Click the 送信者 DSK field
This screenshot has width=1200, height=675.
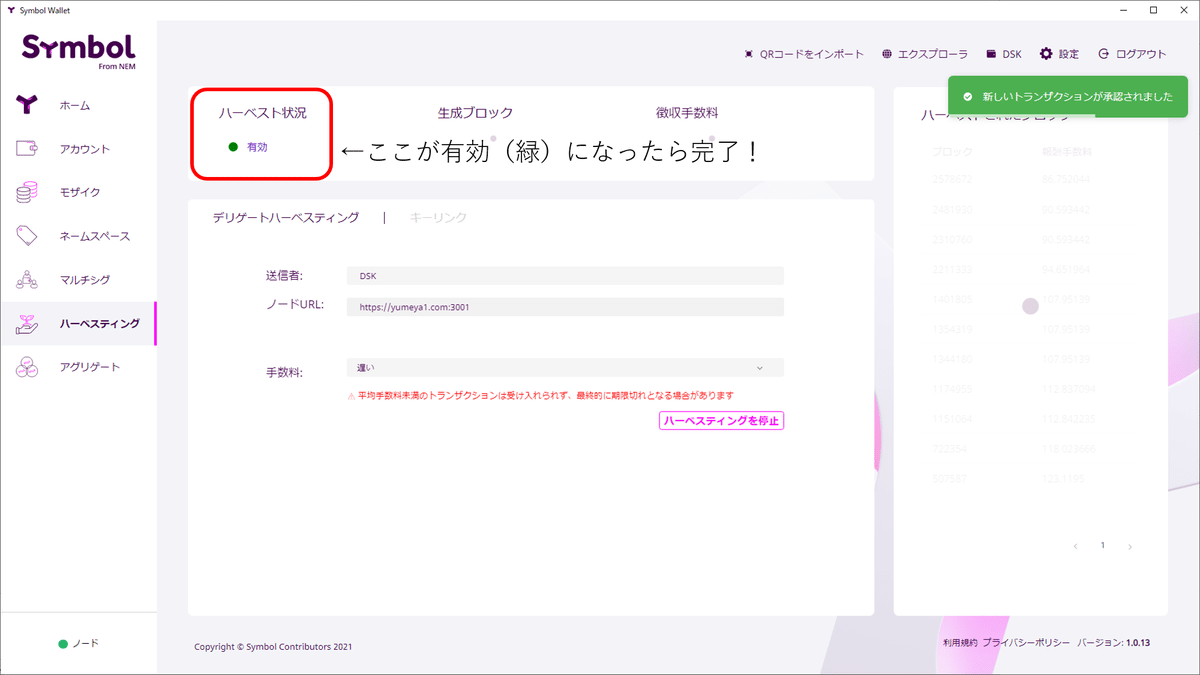(565, 275)
